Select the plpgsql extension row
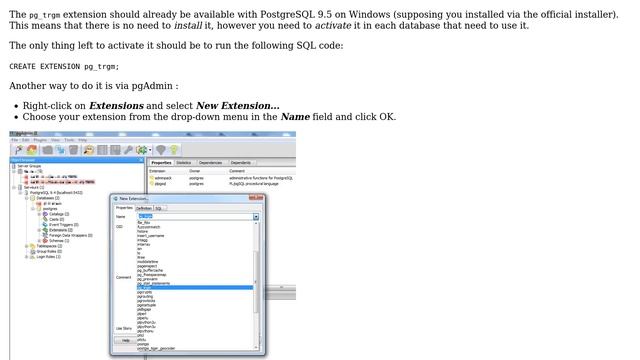Image resolution: width=640 pixels, height=360 pixels. [x=222, y=184]
